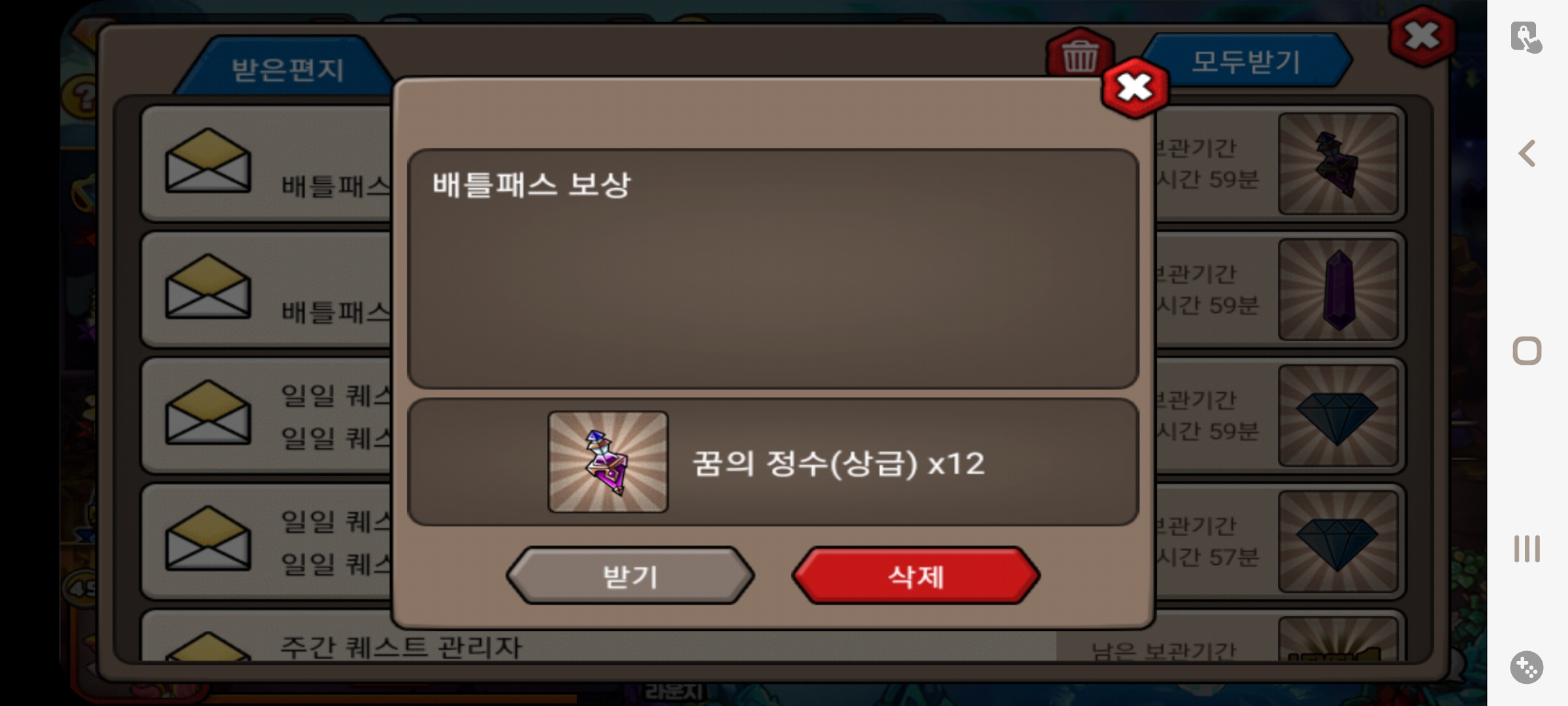This screenshot has height=706, width=1568.
Task: Click the red trash can icon
Action: [x=1079, y=55]
